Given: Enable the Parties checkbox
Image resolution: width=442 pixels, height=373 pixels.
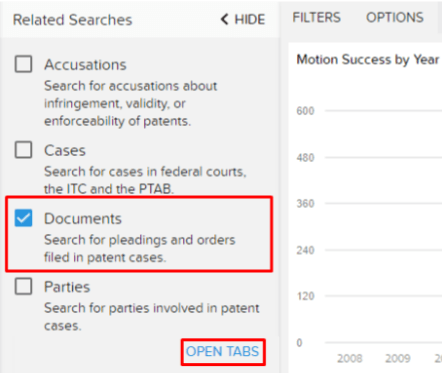Looking at the screenshot, I should pos(23,286).
